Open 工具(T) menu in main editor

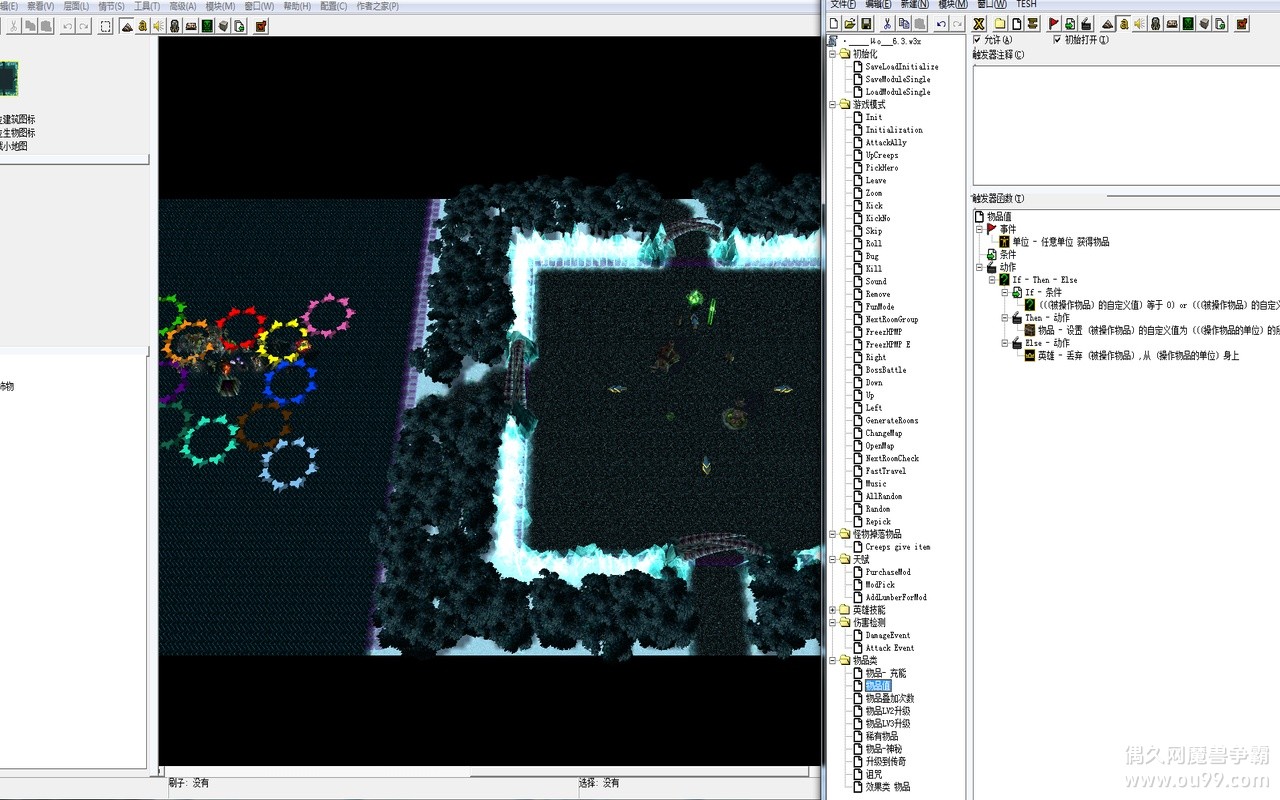coord(147,6)
